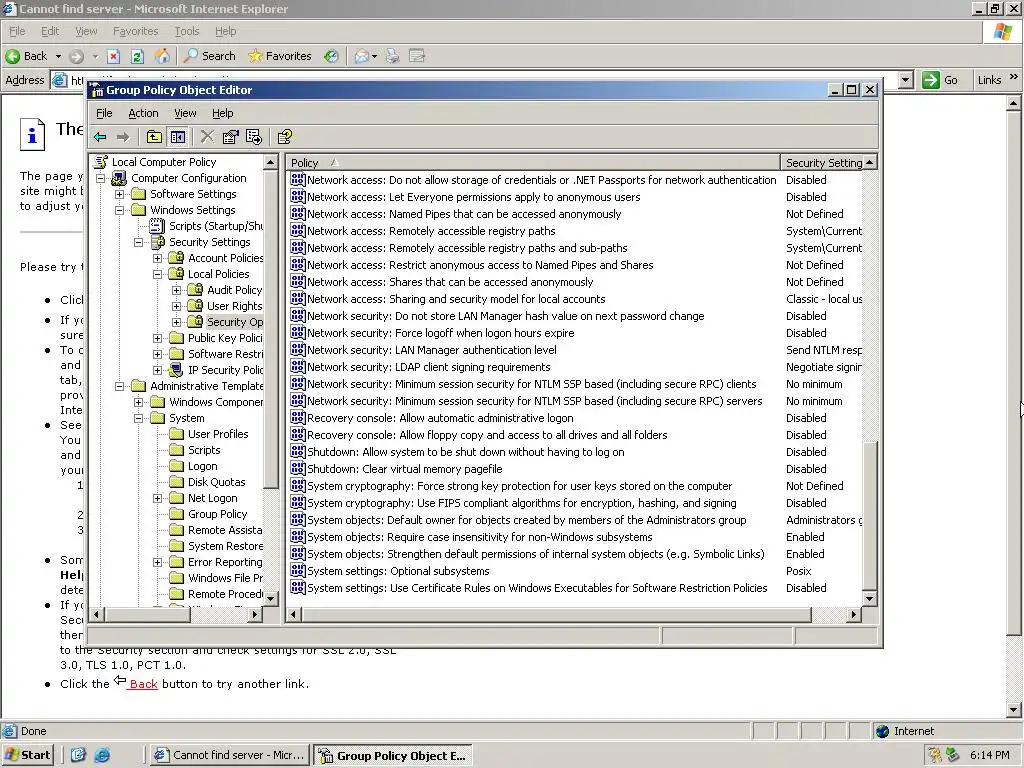The height and width of the screenshot is (768, 1024).
Task: Collapse the Local Policies node
Action: 157,274
